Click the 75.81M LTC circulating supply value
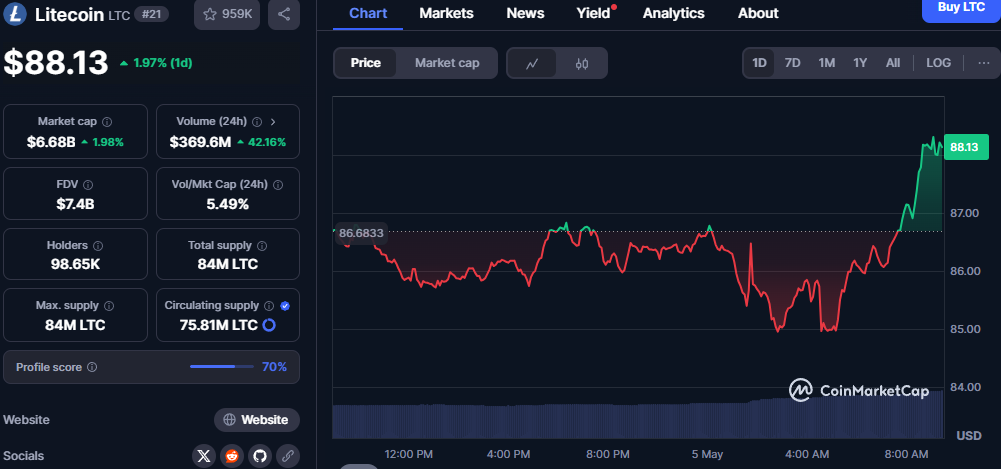The image size is (1001, 469). 219,325
